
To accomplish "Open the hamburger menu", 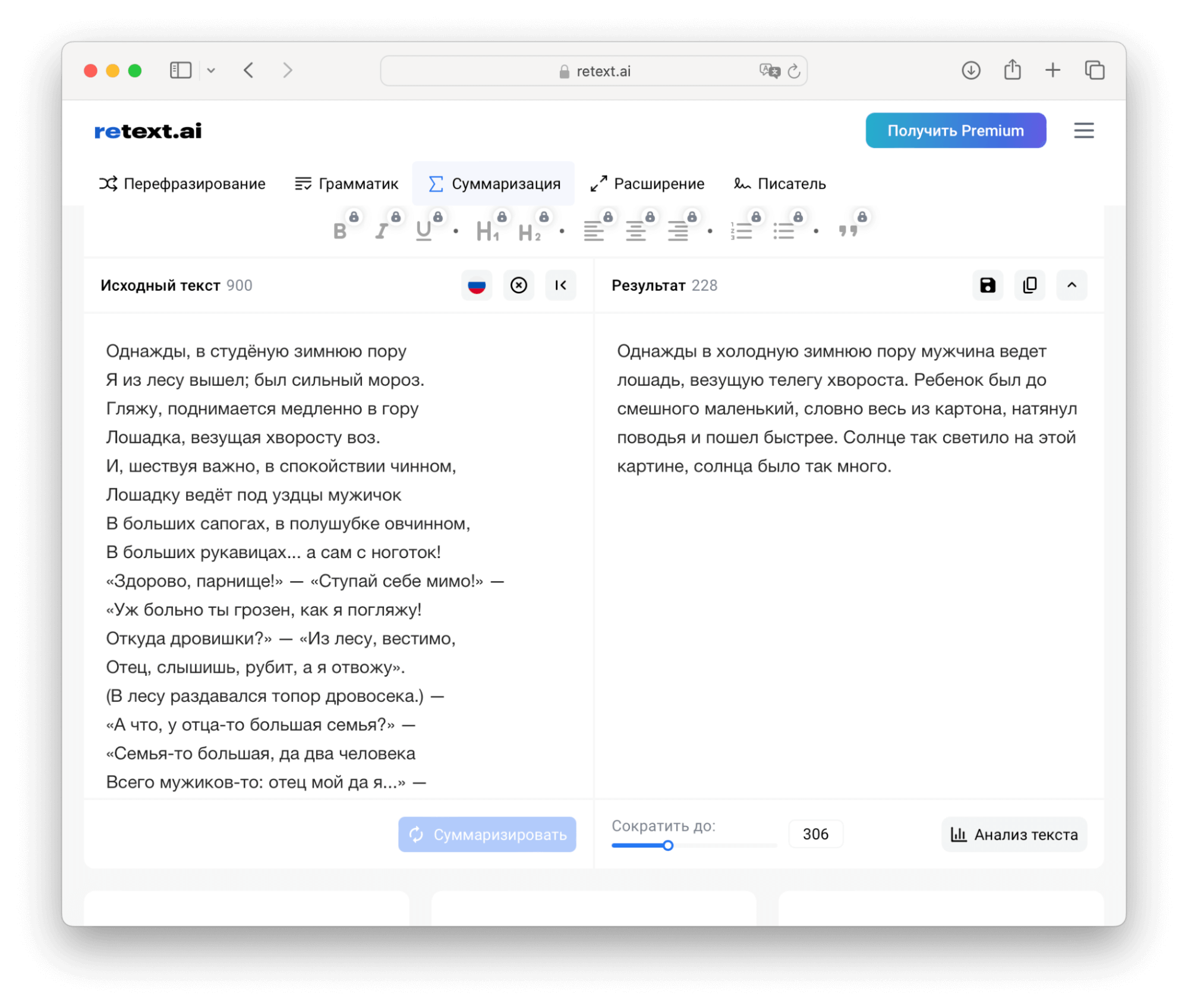I will pos(1083,131).
